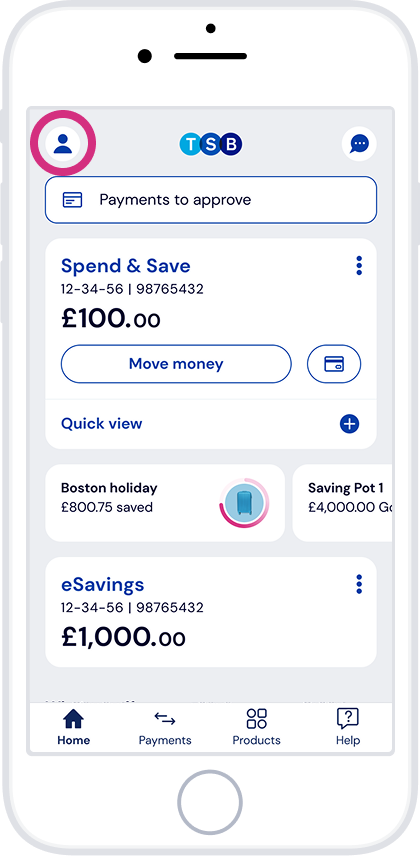The image size is (420, 856).
Task: Click the payment card icon in Payments to approve
Action: point(73,200)
